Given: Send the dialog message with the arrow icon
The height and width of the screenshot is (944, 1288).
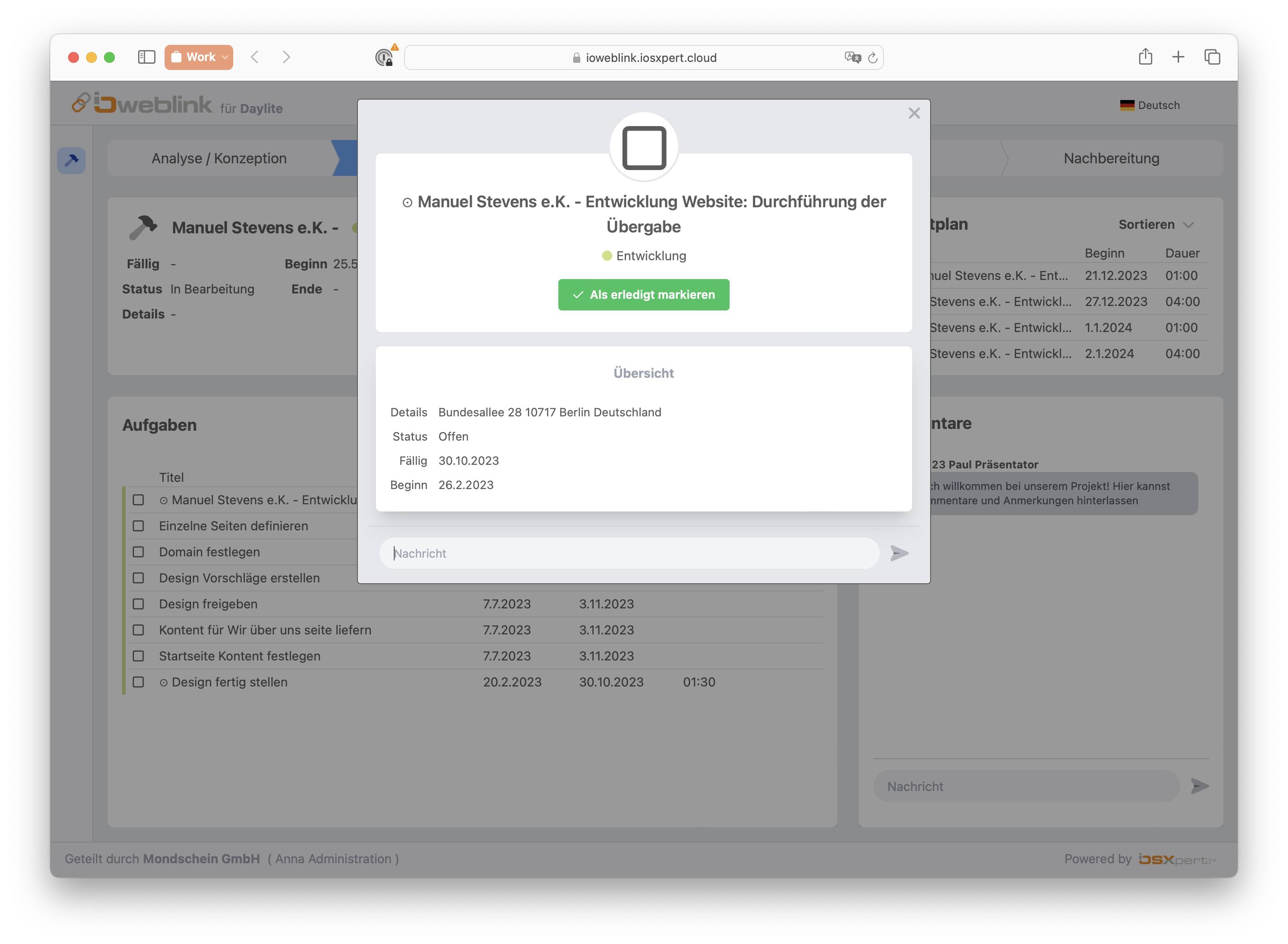Looking at the screenshot, I should click(899, 553).
